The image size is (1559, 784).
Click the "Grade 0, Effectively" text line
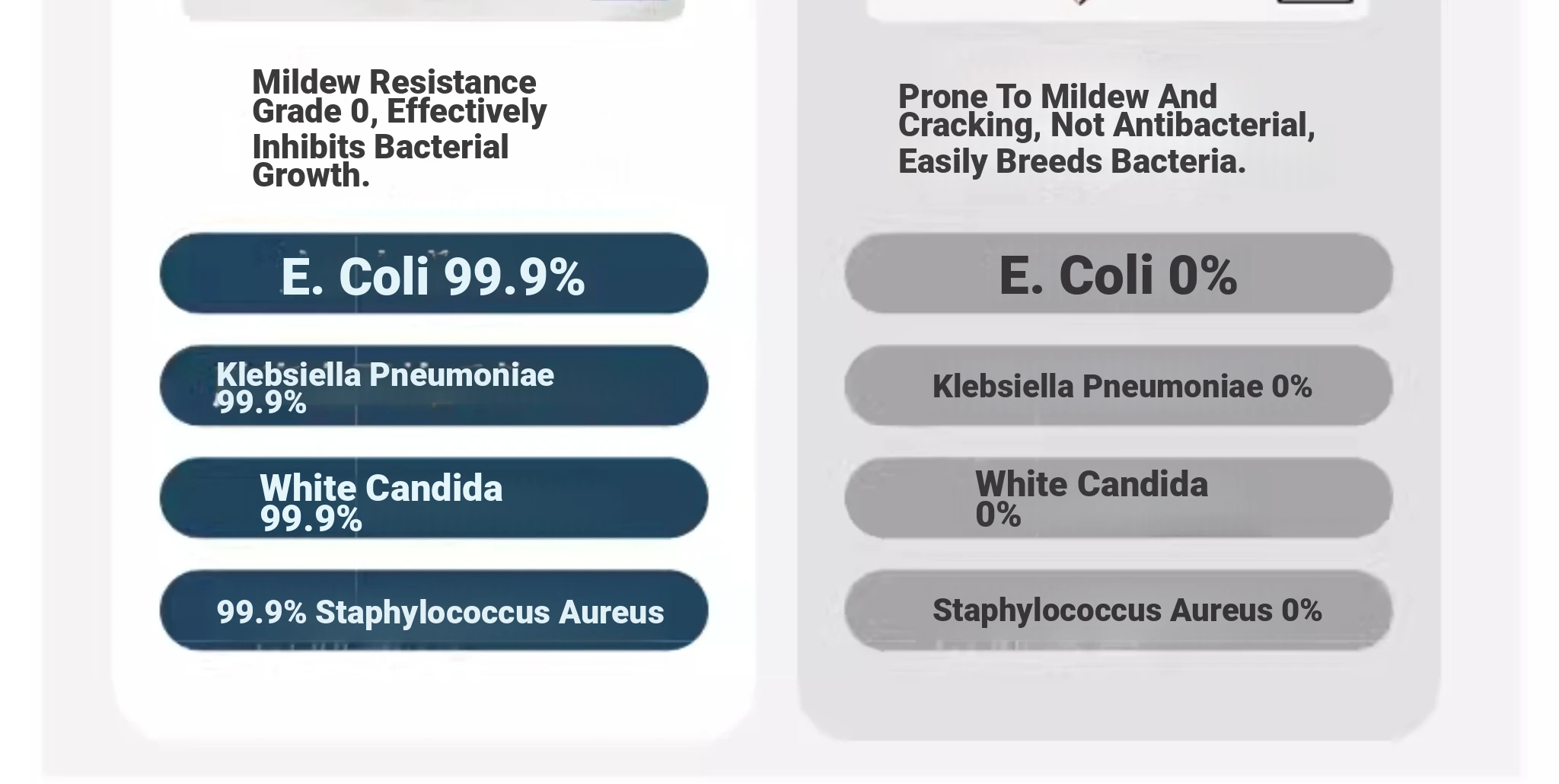pos(399,111)
